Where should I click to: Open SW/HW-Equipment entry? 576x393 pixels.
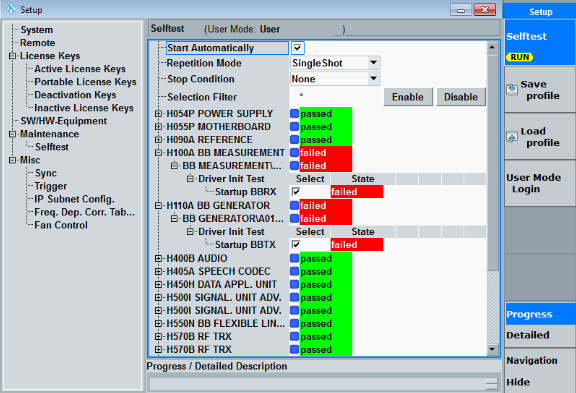(x=64, y=121)
